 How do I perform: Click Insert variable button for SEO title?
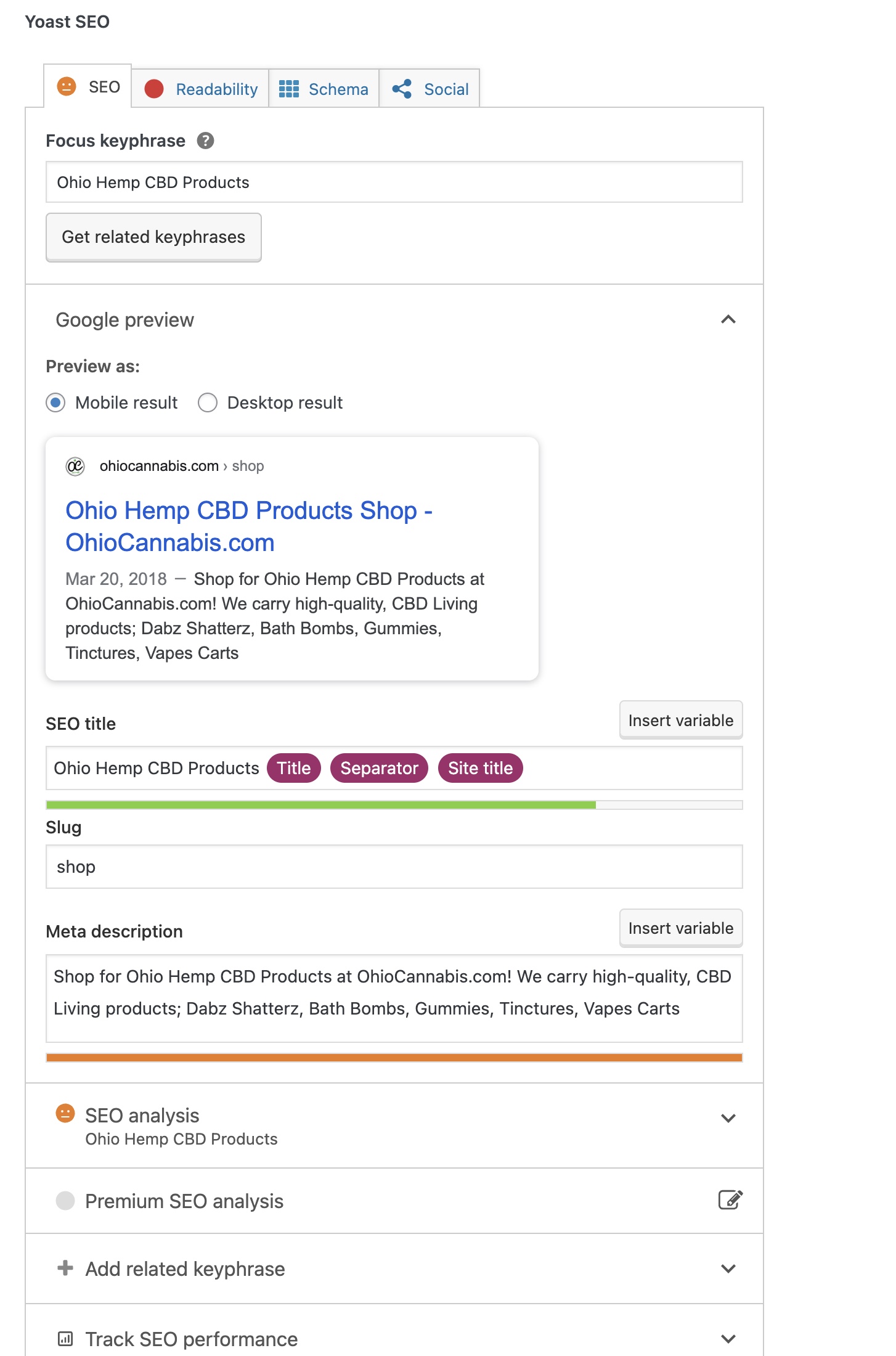[680, 720]
